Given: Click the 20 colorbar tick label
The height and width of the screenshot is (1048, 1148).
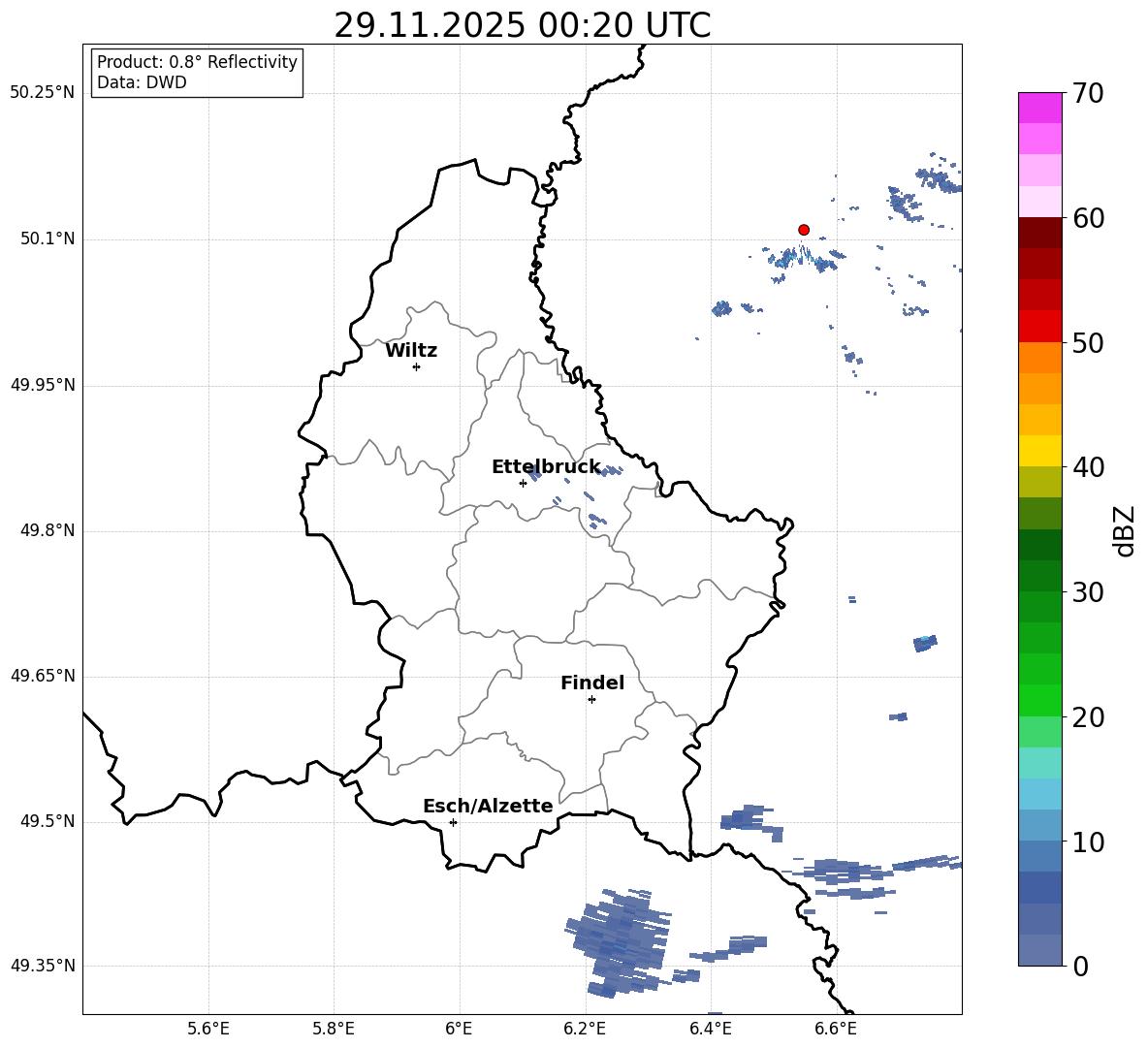Looking at the screenshot, I should tap(1087, 717).
